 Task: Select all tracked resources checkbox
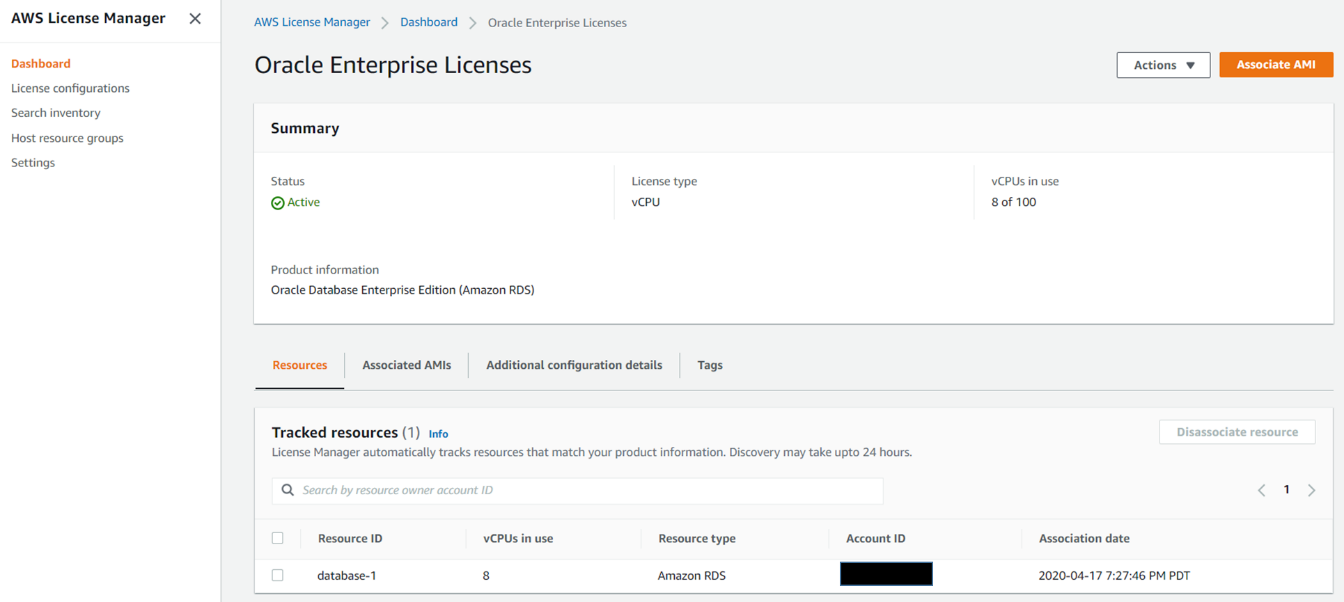point(278,538)
